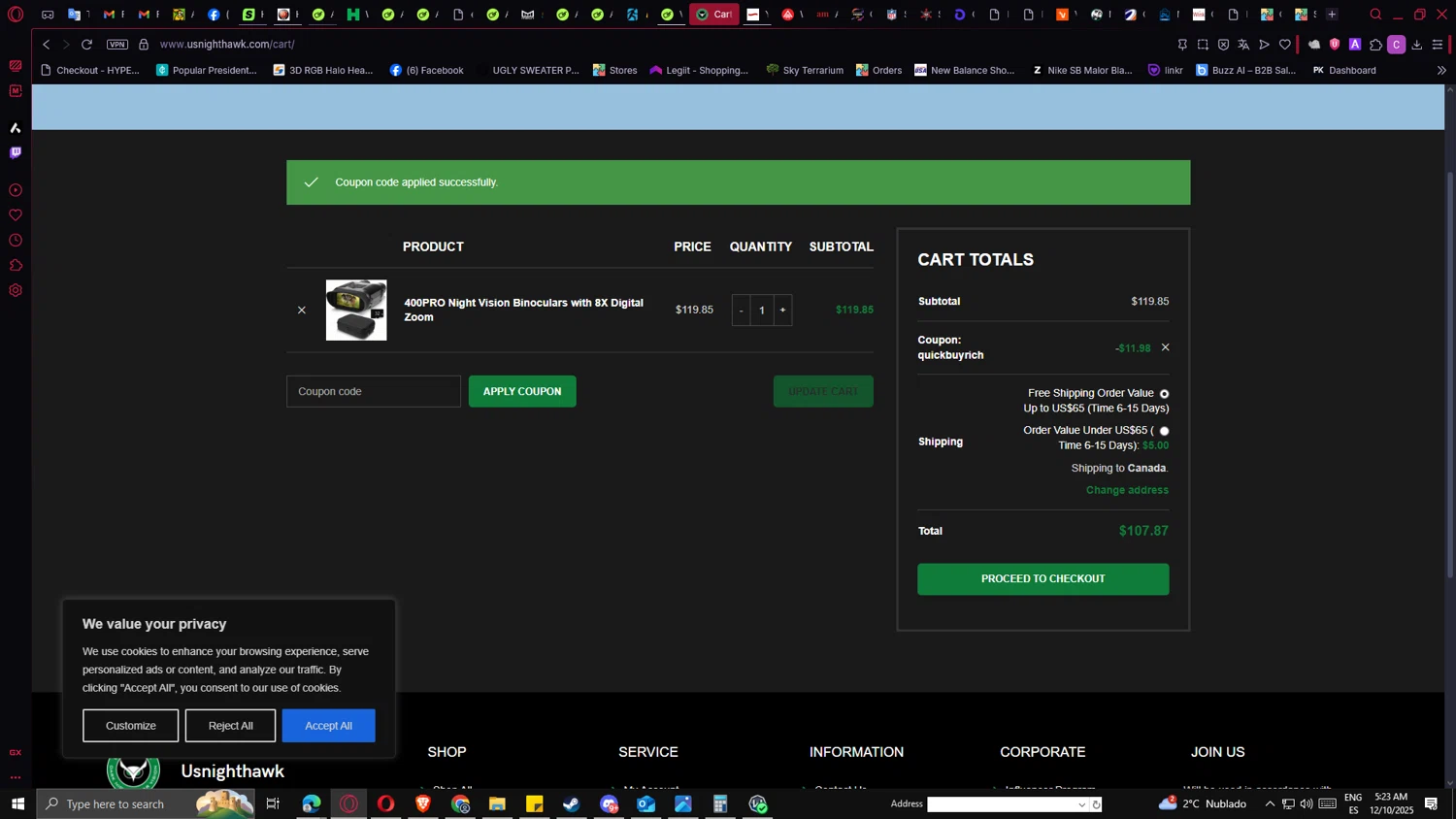The image size is (1456, 819).
Task: Toggle the VPN badge in address bar
Action: tap(117, 45)
